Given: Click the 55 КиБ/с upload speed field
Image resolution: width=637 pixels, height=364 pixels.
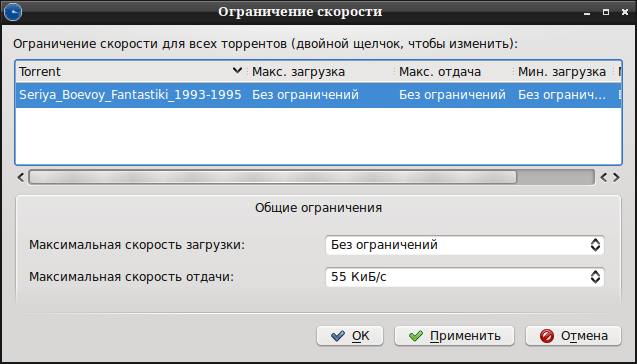Looking at the screenshot, I should pos(465,277).
